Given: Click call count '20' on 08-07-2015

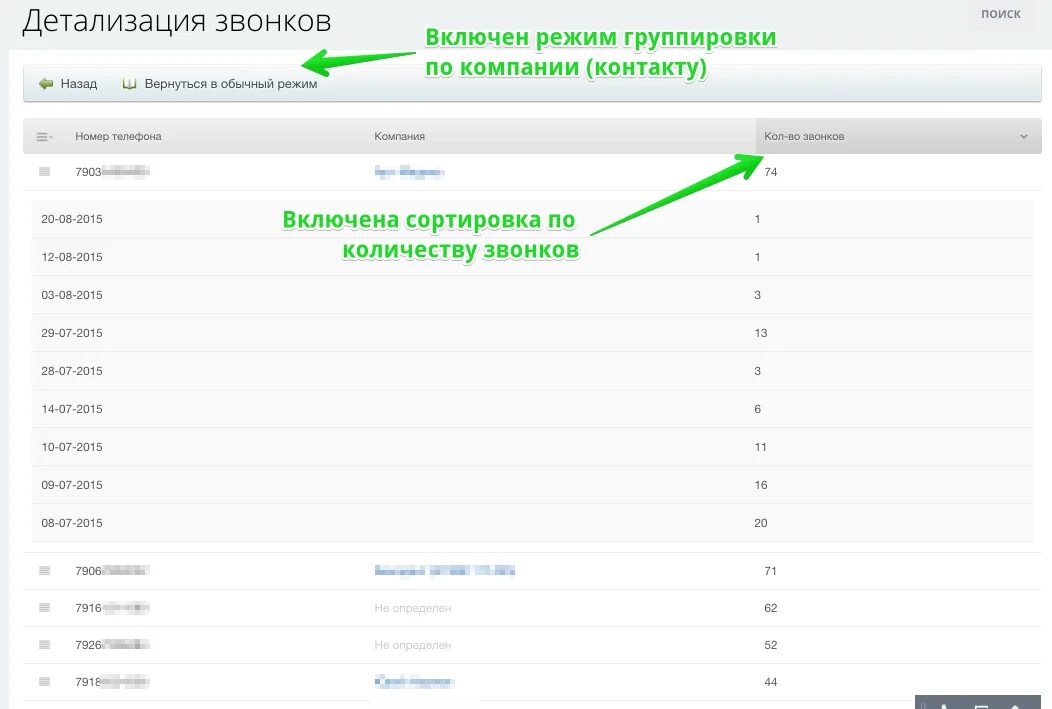Looking at the screenshot, I should click(x=761, y=523).
